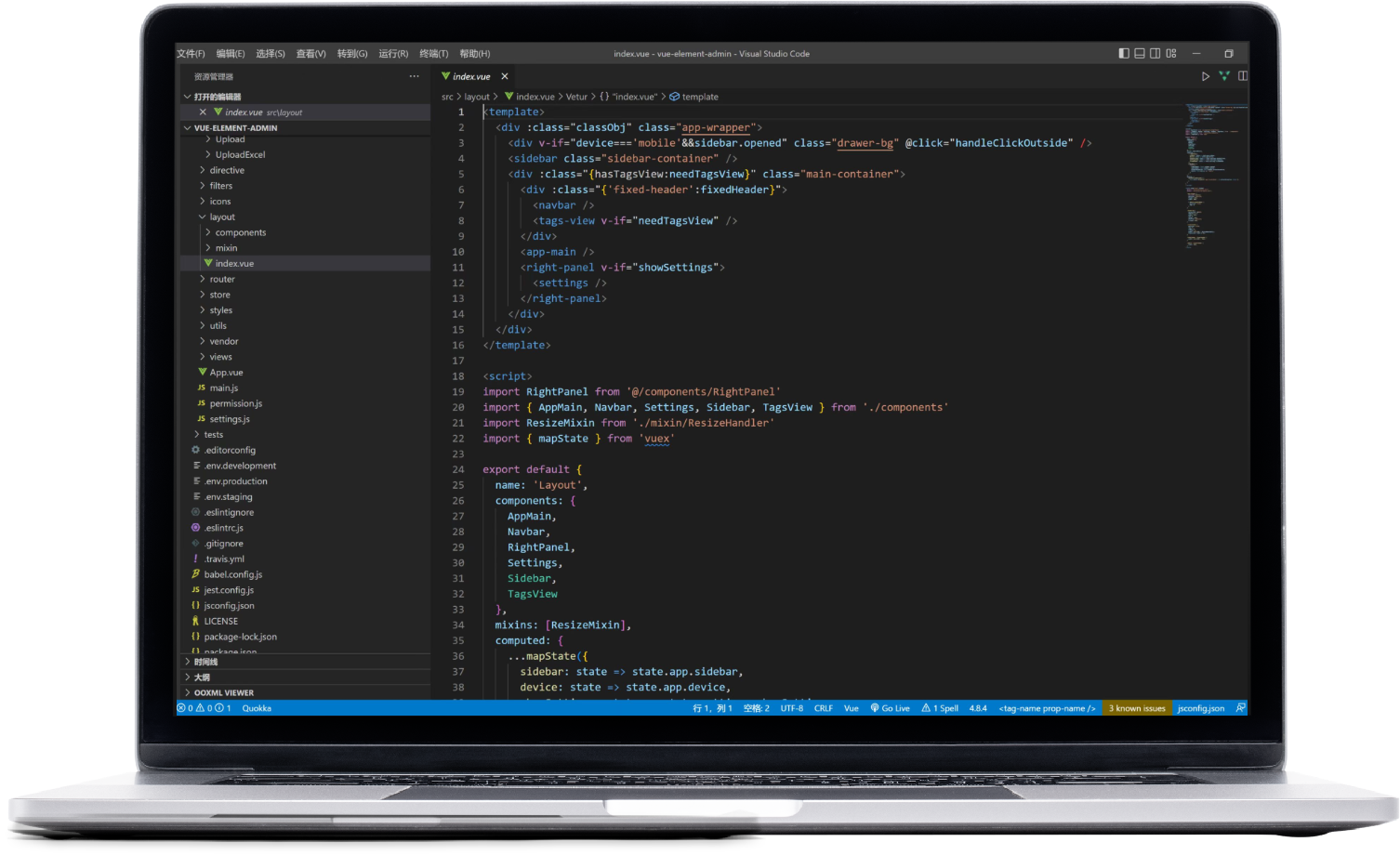
Task: Click the '3 known issues' status button
Action: click(1136, 708)
